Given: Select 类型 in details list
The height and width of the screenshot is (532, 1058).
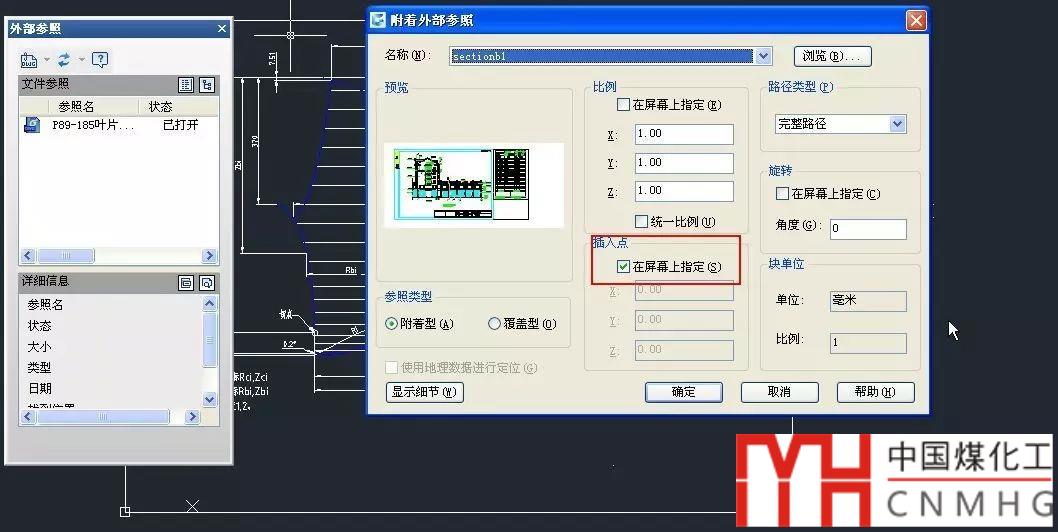Looking at the screenshot, I should tap(39, 368).
